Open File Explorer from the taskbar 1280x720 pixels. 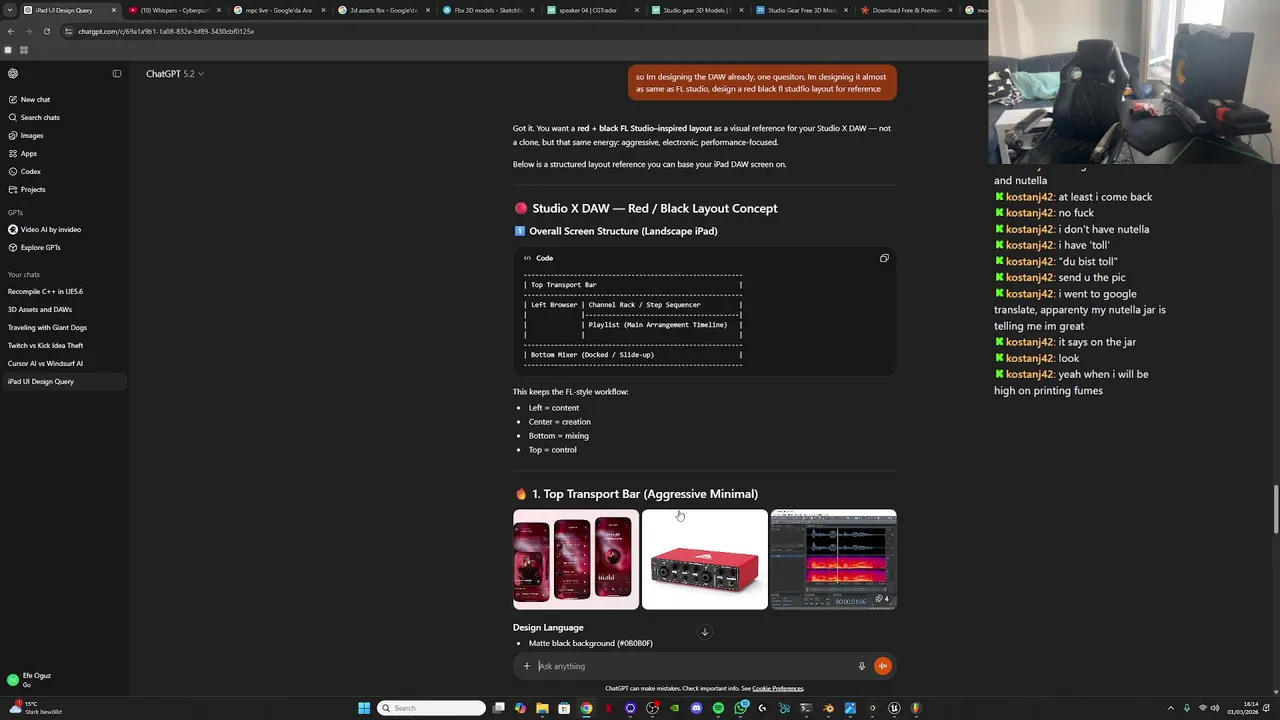point(542,708)
